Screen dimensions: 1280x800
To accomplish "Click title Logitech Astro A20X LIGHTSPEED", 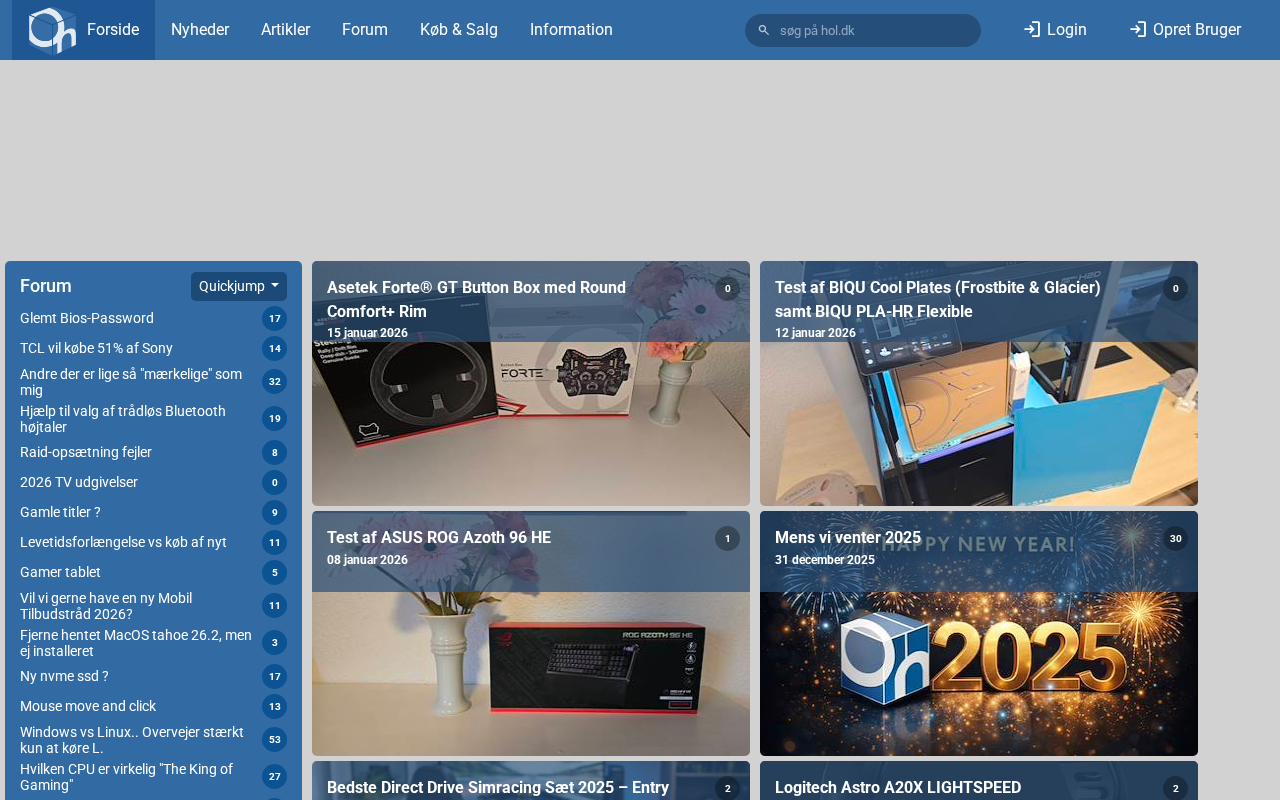I will [898, 787].
